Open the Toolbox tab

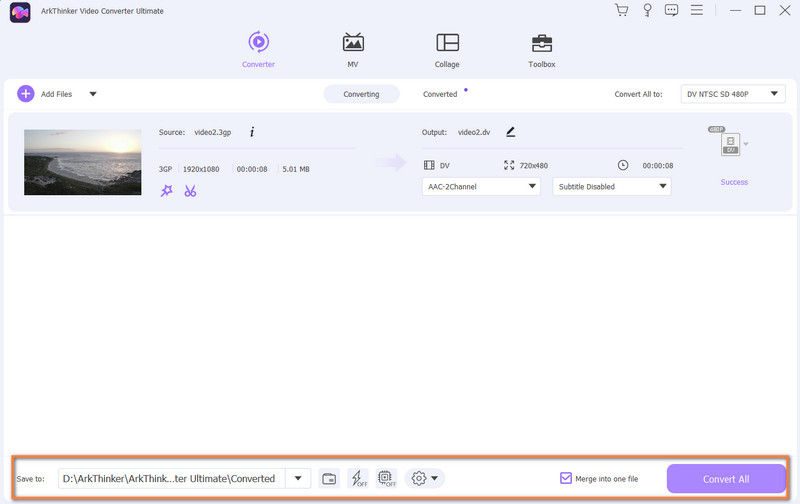541,49
